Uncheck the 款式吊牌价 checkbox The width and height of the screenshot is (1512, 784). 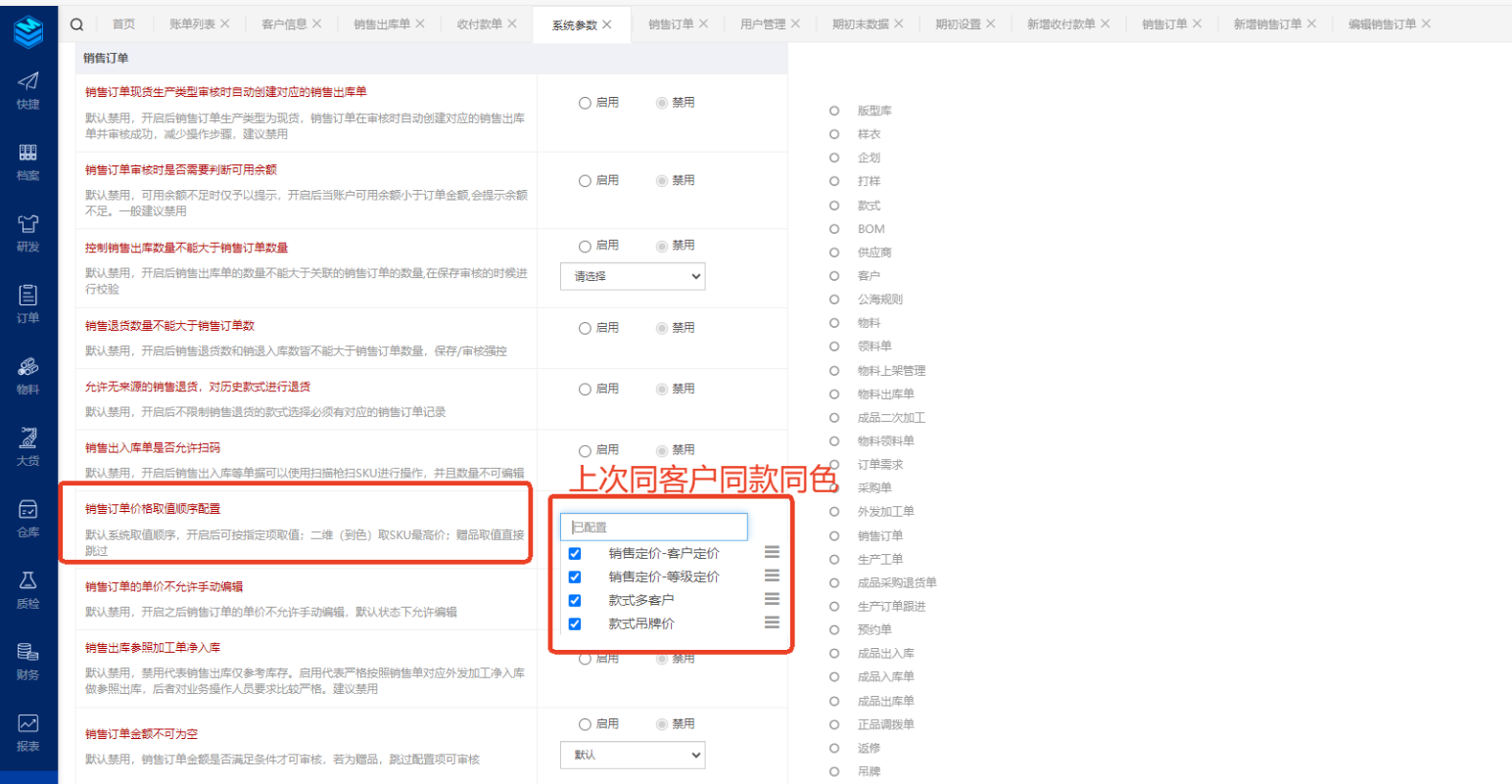pyautogui.click(x=575, y=624)
